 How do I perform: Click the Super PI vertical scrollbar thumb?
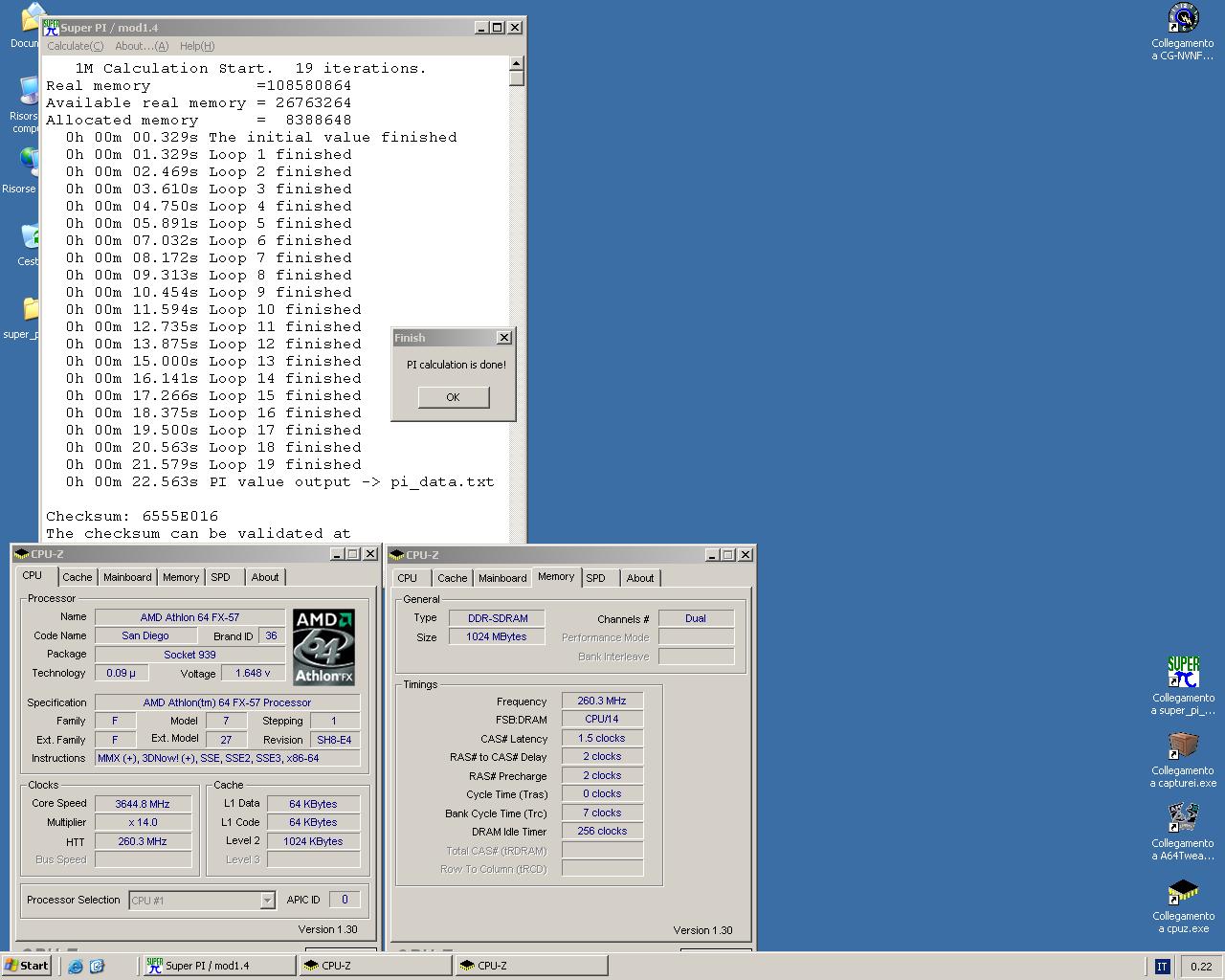click(x=517, y=78)
